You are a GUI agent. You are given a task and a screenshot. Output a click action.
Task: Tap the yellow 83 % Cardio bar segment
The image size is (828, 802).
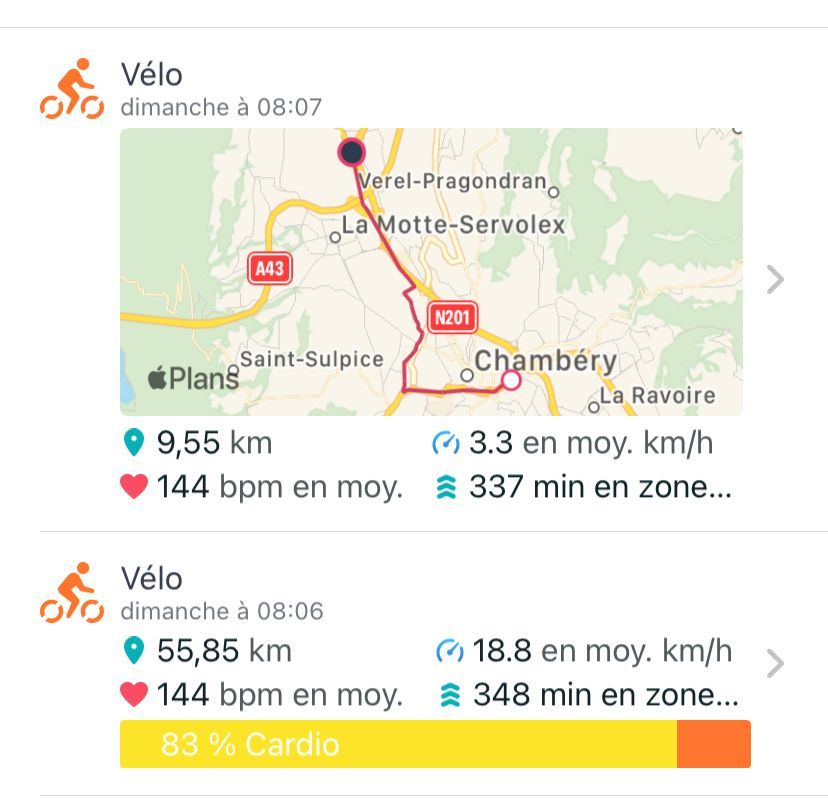398,744
